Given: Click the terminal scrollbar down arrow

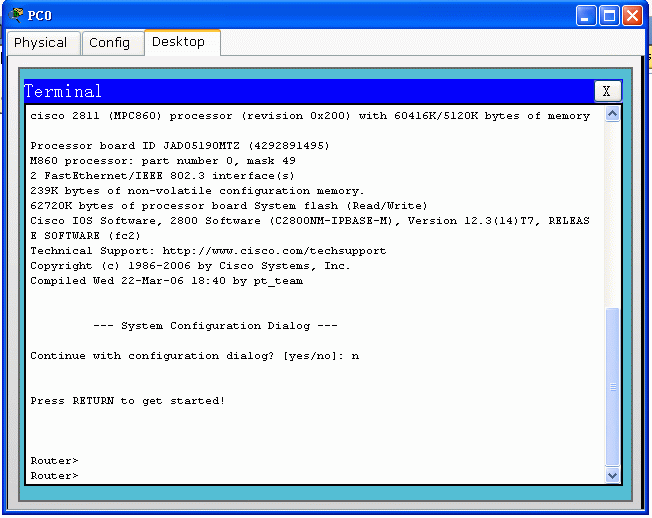Looking at the screenshot, I should (x=613, y=476).
